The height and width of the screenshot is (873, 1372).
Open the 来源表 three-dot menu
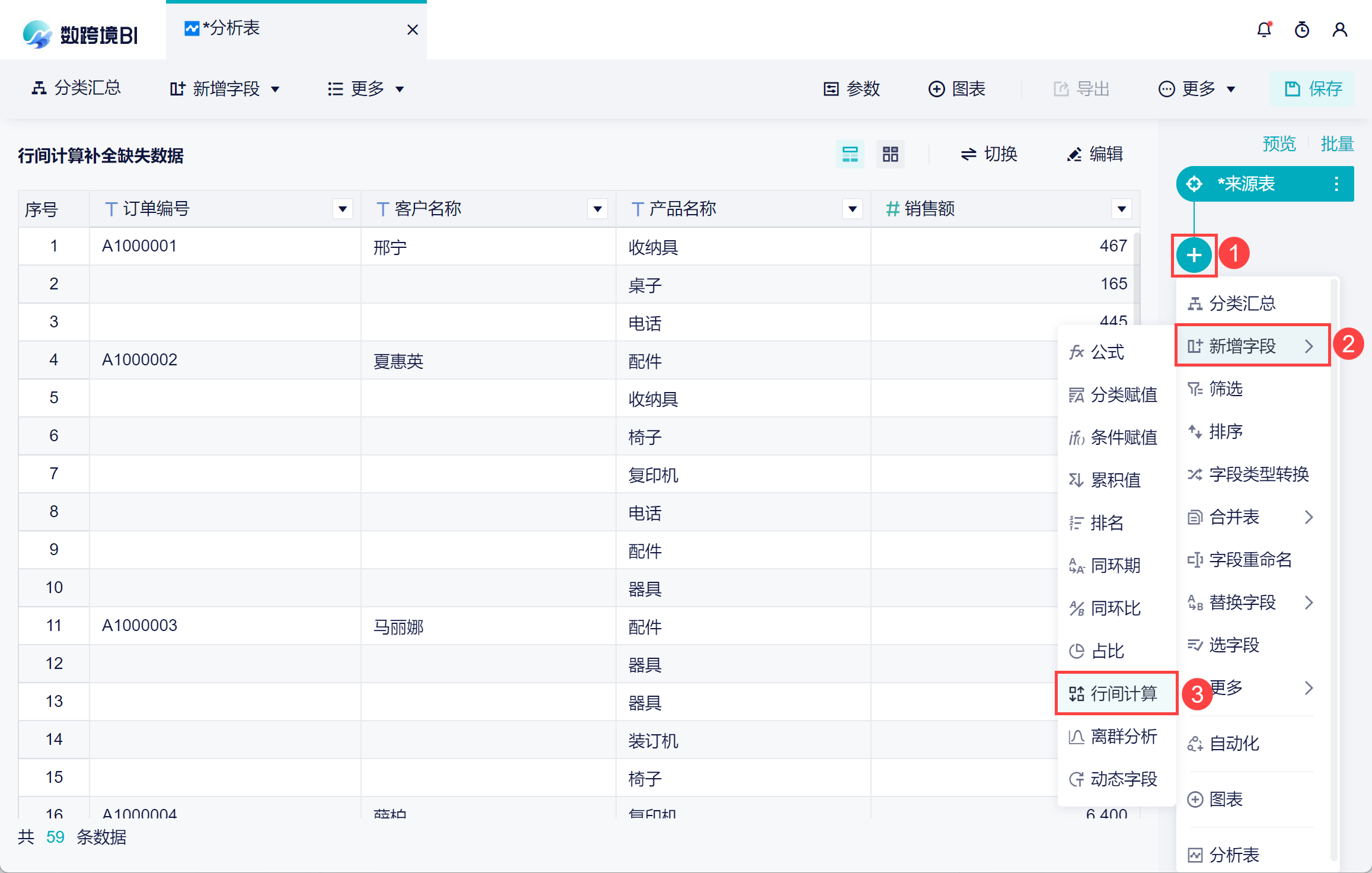1336,184
